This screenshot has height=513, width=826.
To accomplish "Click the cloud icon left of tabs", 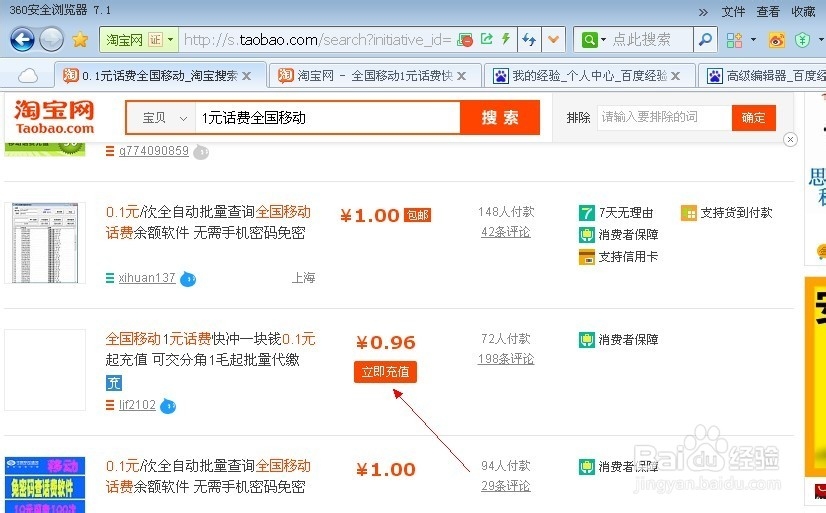I will (28, 76).
